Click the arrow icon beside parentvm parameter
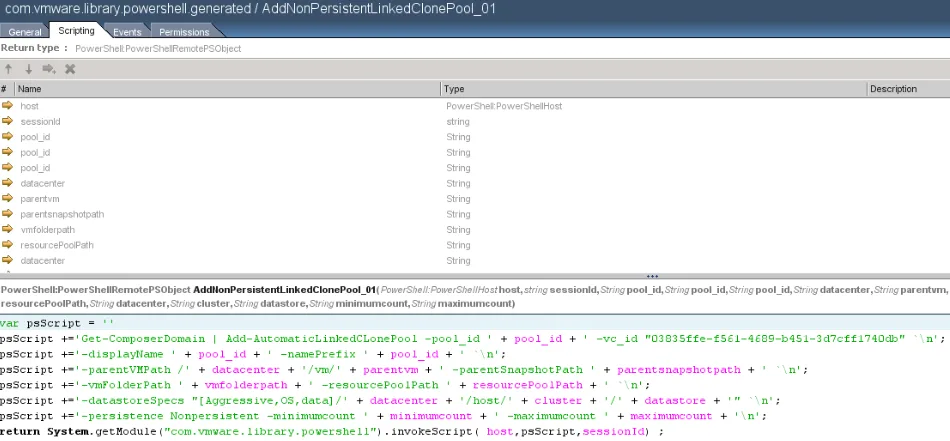 (7, 198)
